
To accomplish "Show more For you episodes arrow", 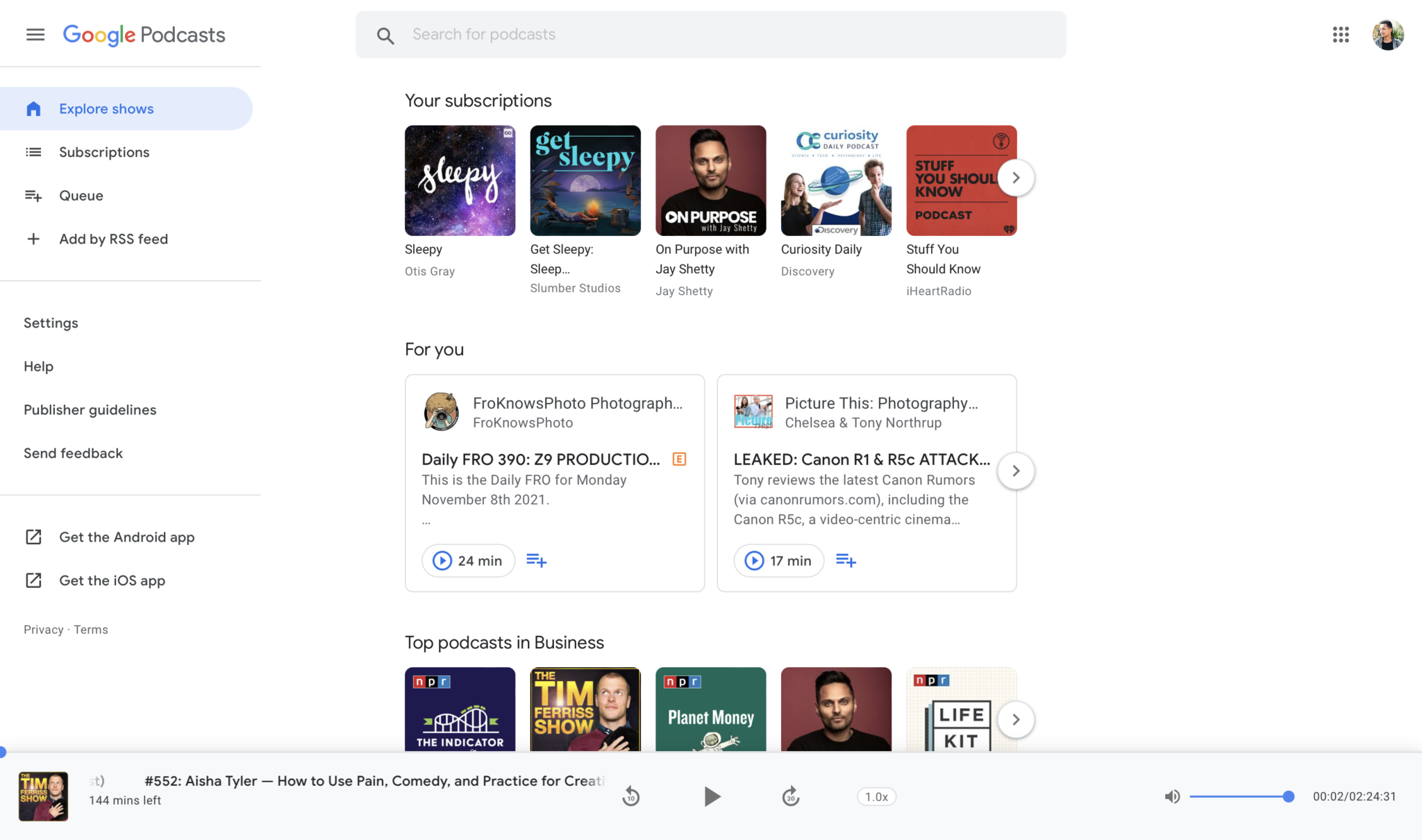I will (1016, 471).
